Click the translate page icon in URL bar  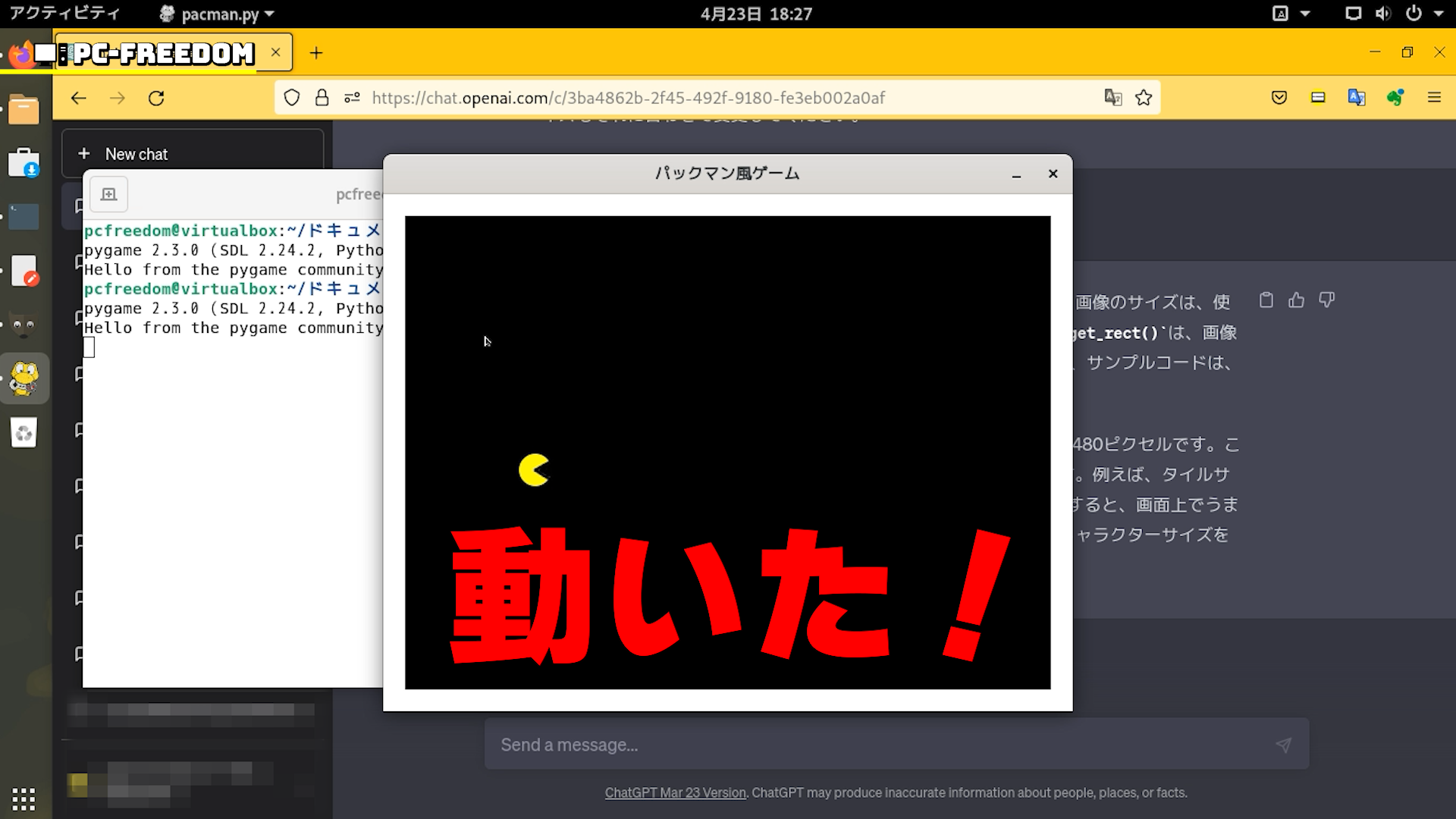[x=1112, y=98]
